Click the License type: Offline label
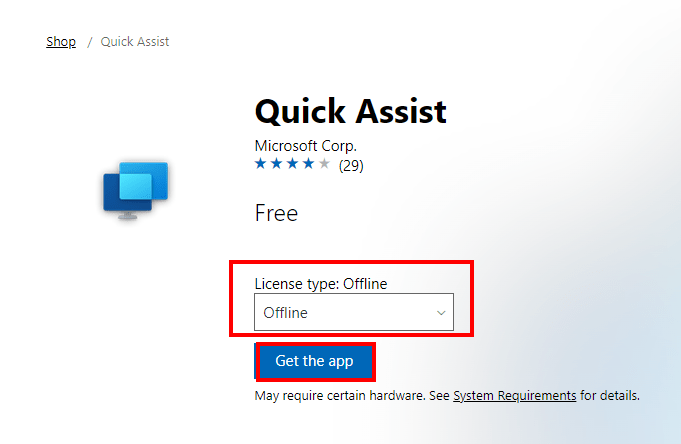 (x=320, y=284)
